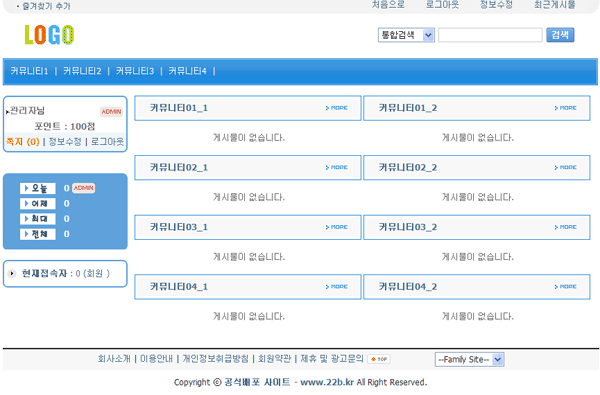
Task: Open 최근게시물 in the top menu
Action: (555, 5)
